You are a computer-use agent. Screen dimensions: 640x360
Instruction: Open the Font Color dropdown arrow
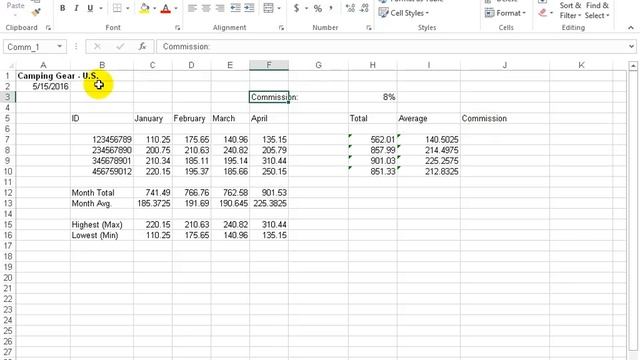pyautogui.click(x=176, y=8)
